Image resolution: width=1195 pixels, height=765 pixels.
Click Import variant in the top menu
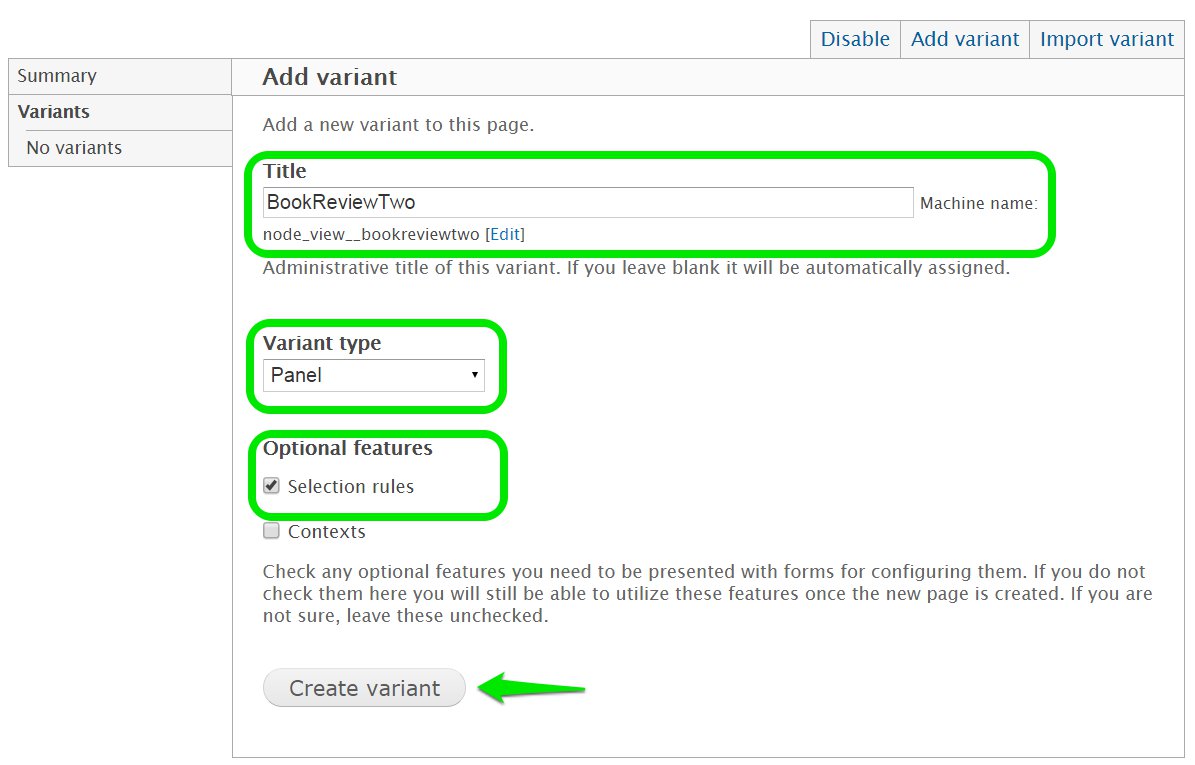pyautogui.click(x=1106, y=39)
